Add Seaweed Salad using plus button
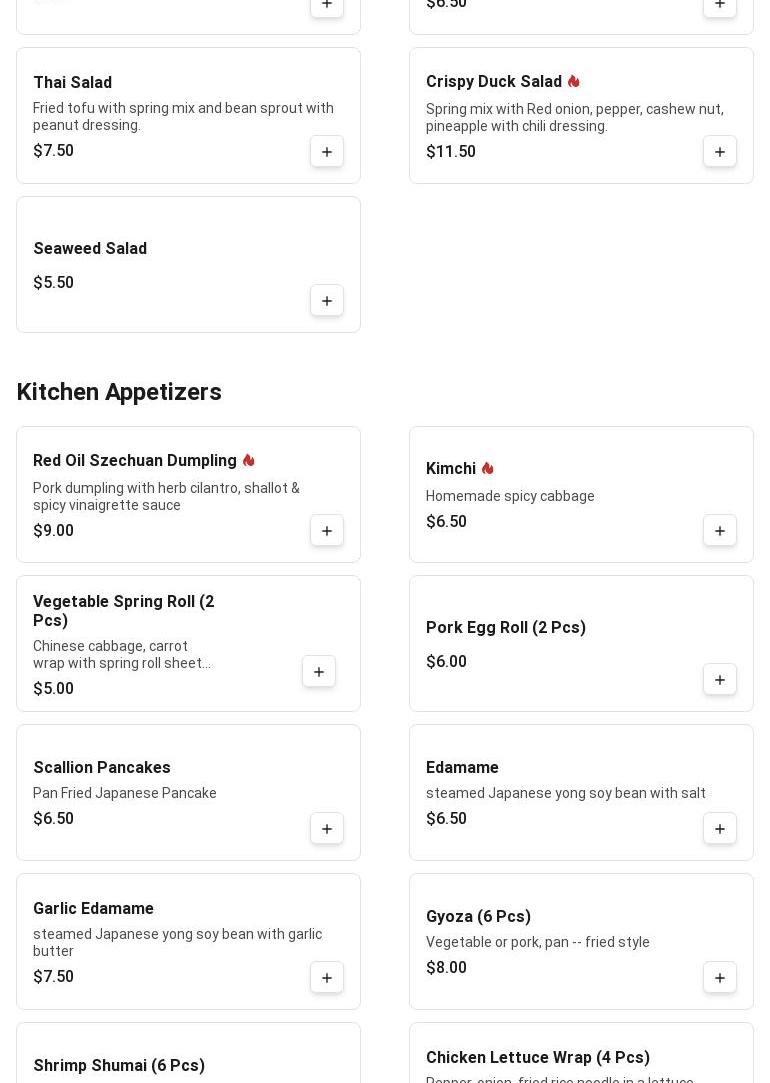This screenshot has height=1083, width=770. pos(327,300)
